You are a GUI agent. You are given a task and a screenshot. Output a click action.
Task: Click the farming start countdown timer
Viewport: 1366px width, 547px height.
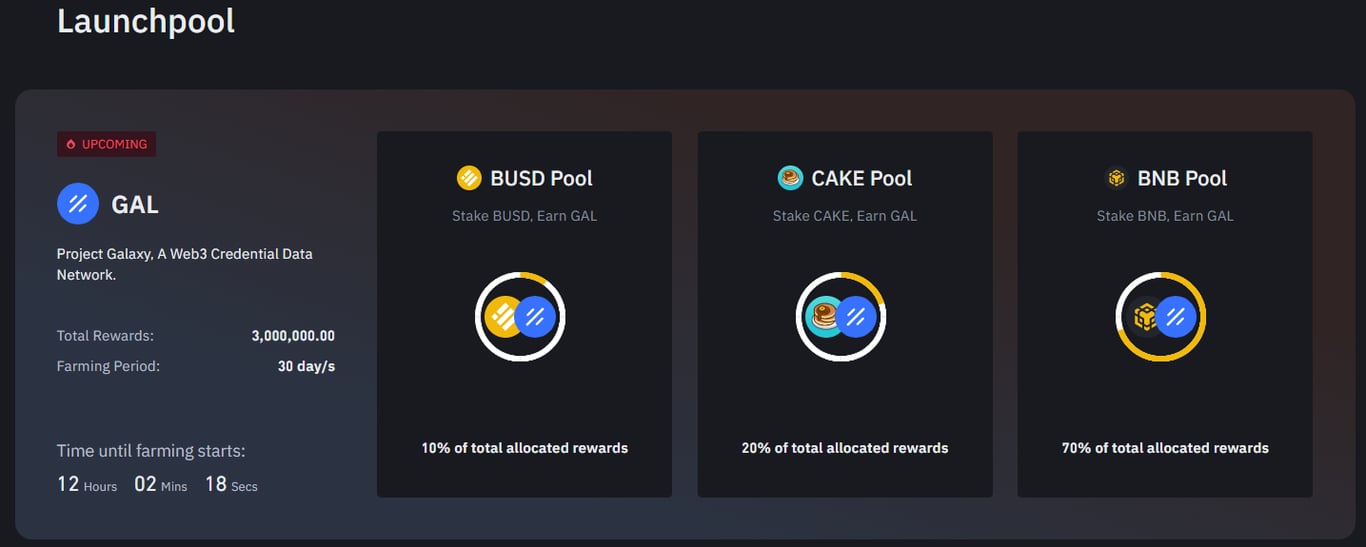click(157, 484)
